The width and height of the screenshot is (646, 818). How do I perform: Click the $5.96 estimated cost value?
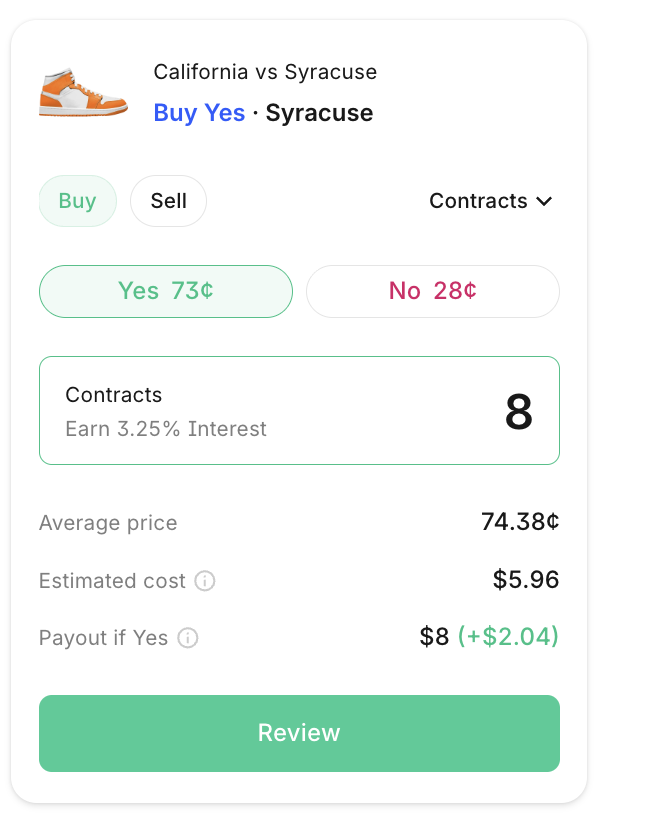(x=525, y=580)
